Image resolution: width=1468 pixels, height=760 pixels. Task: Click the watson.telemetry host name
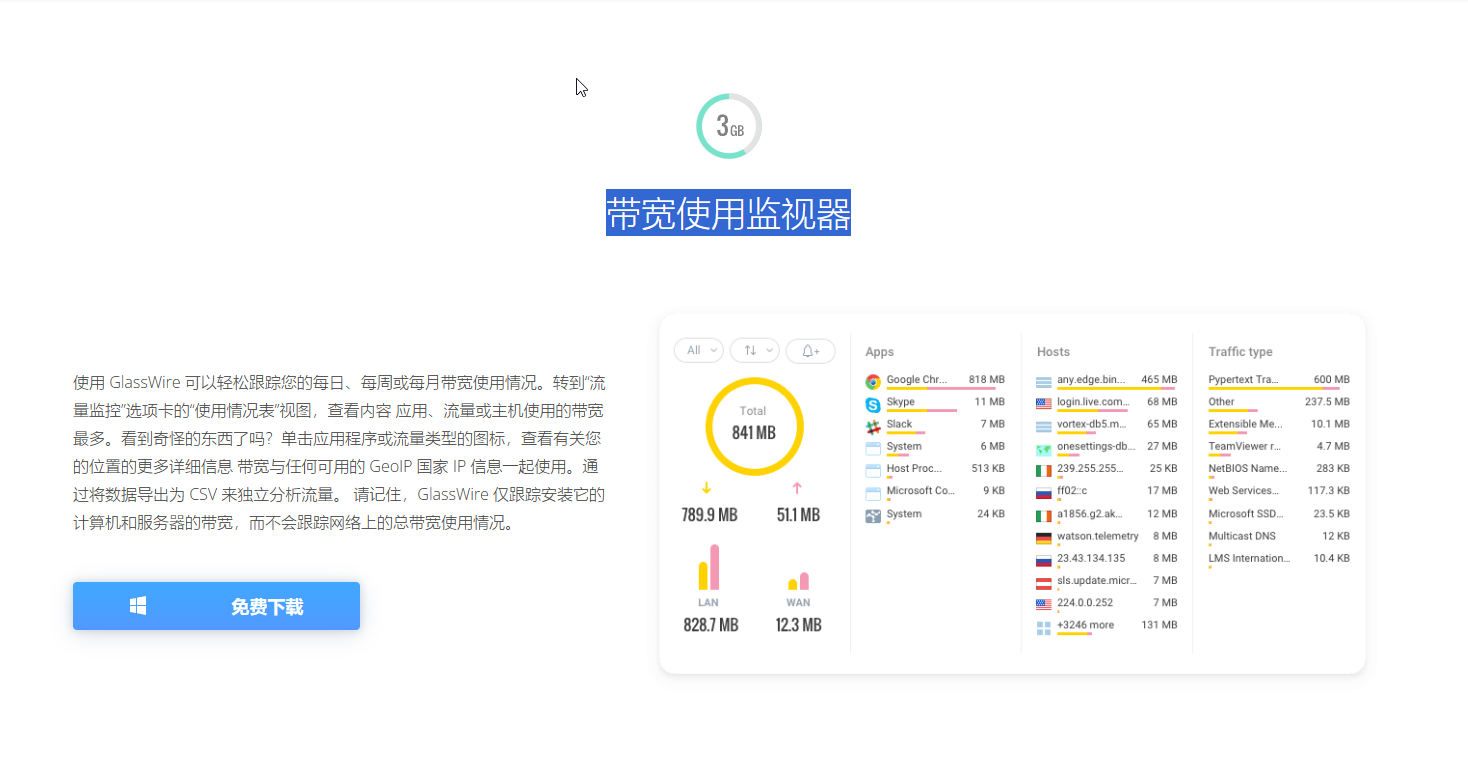point(1098,536)
